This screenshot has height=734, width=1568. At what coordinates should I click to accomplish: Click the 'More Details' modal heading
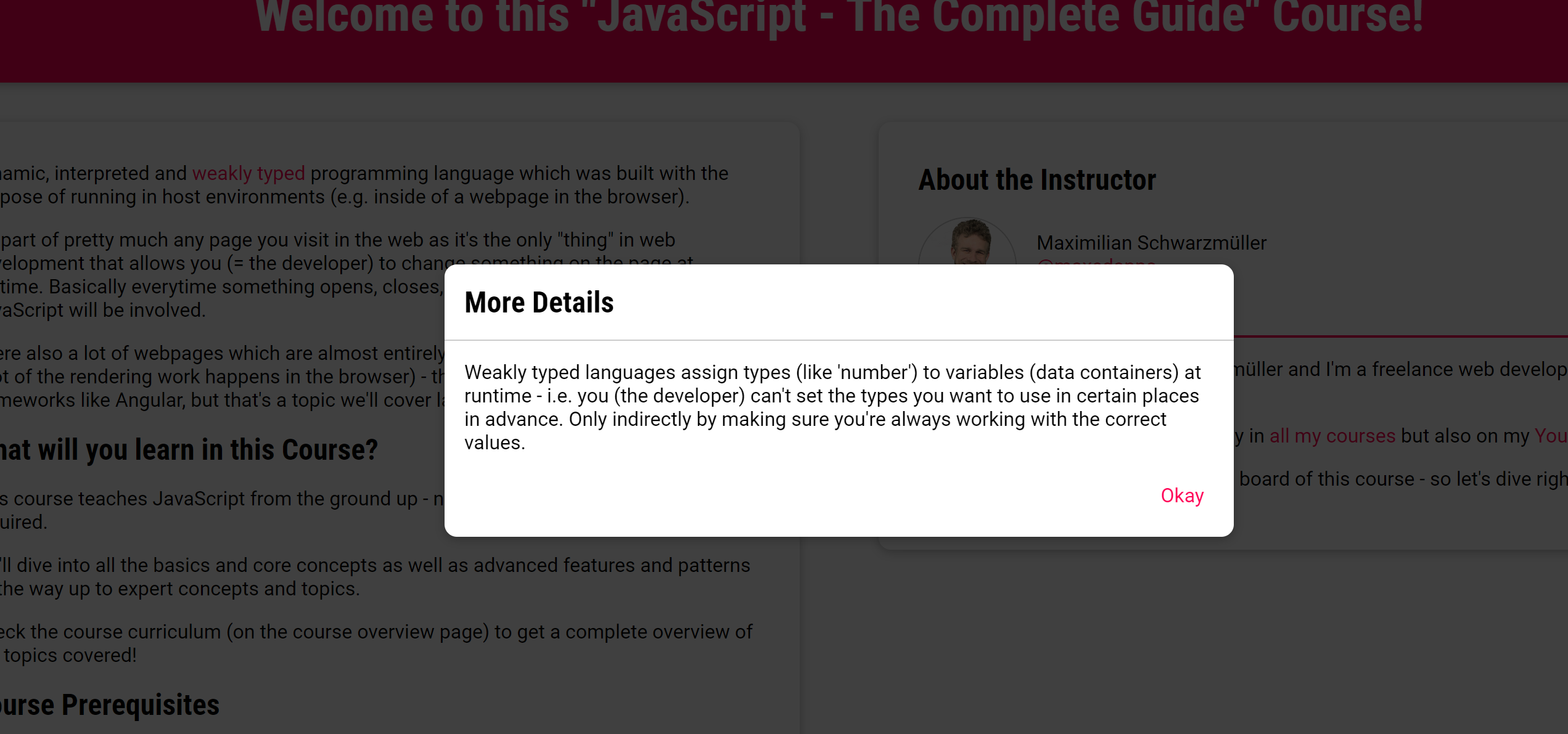(539, 302)
